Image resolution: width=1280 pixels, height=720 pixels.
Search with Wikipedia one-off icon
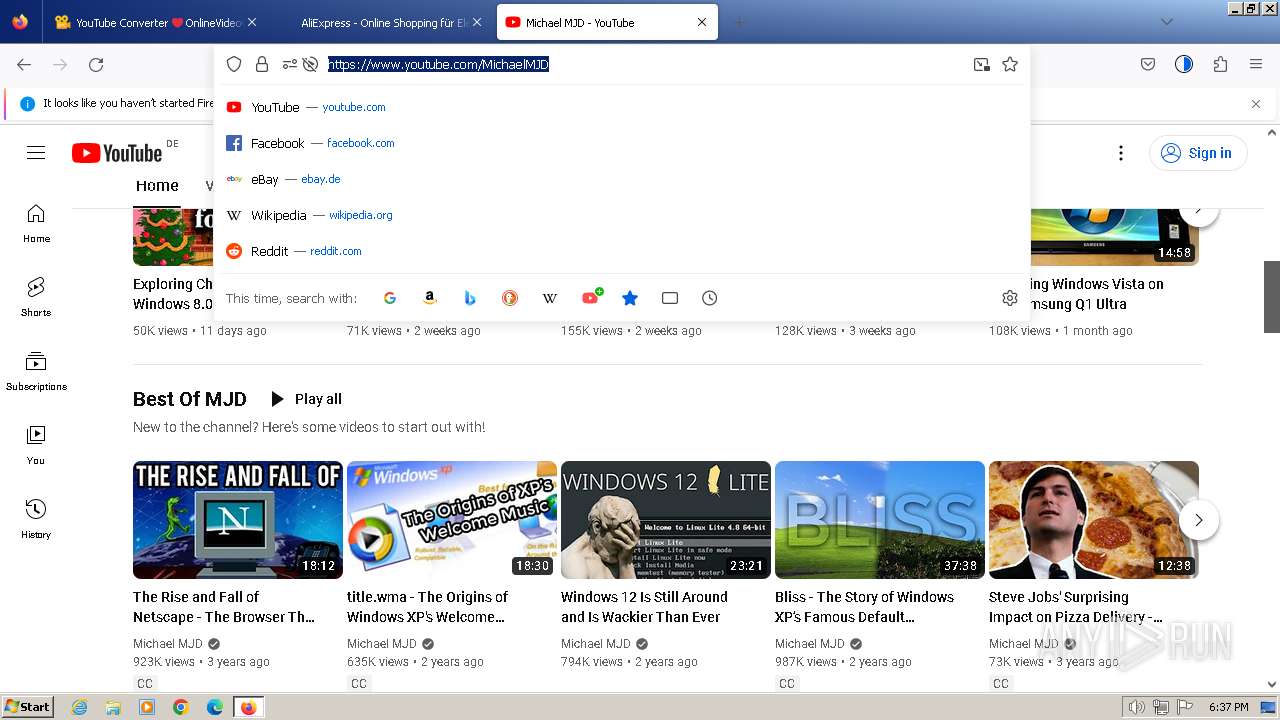550,298
